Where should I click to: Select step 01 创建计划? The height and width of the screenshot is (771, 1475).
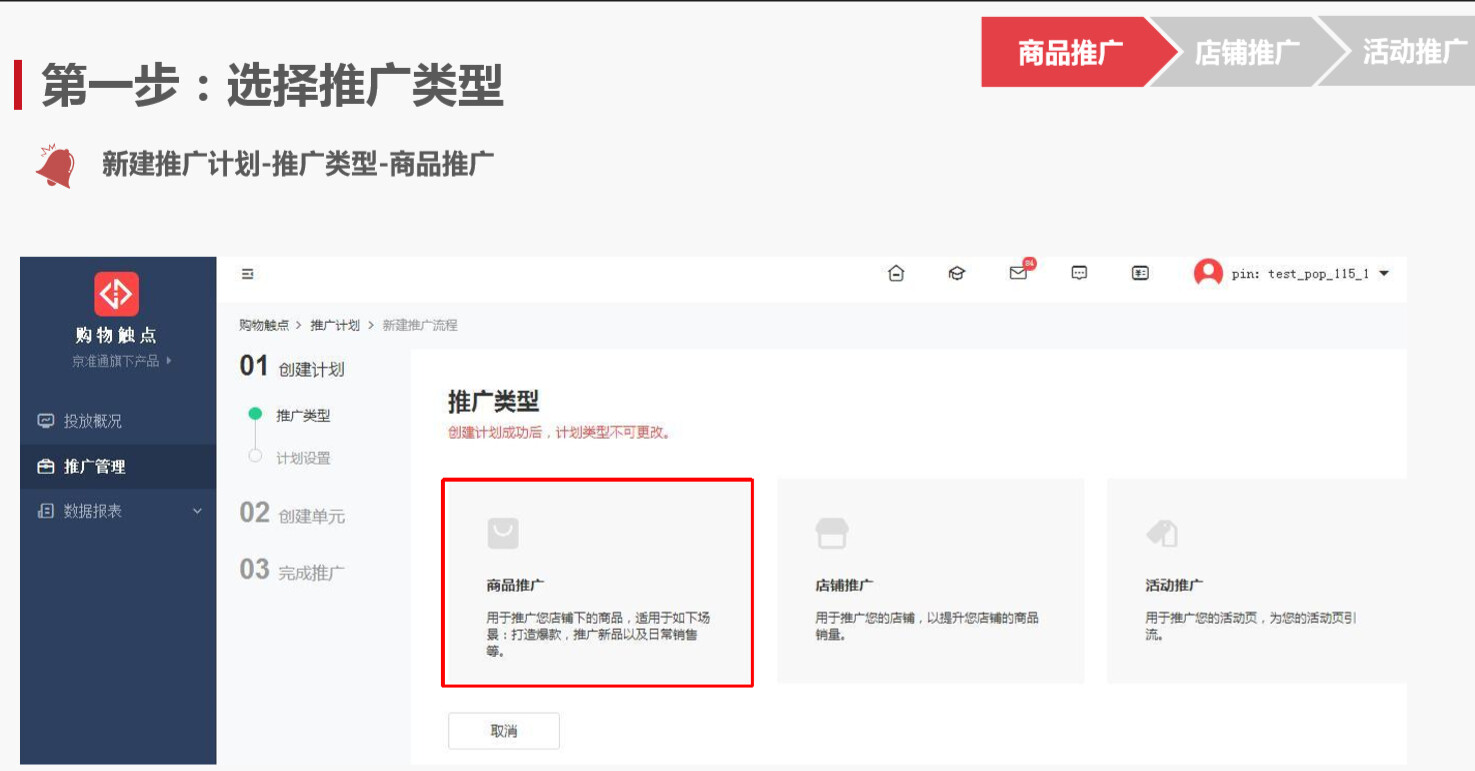[x=292, y=367]
